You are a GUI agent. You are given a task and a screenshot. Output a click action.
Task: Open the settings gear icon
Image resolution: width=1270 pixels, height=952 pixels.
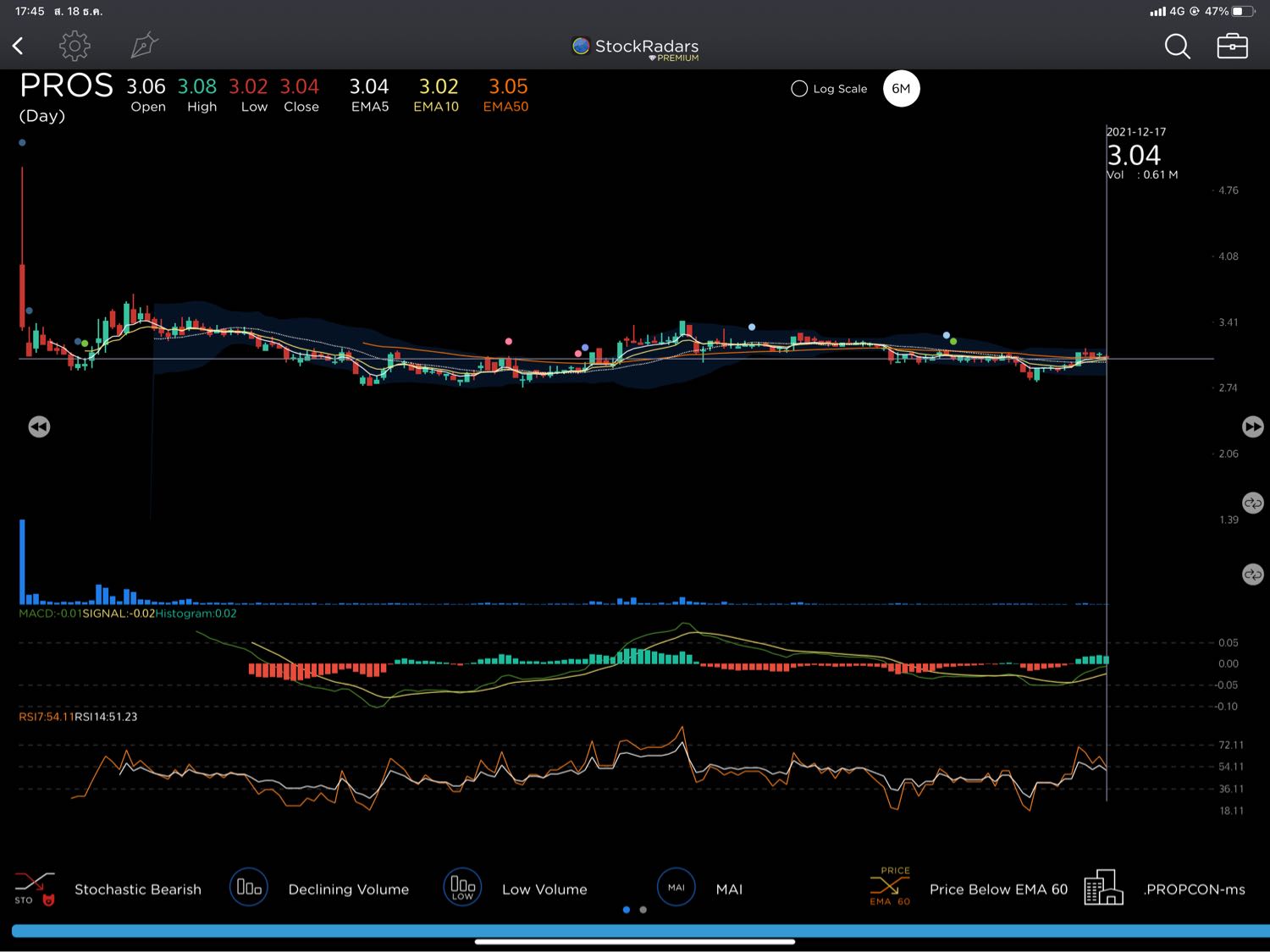75,46
